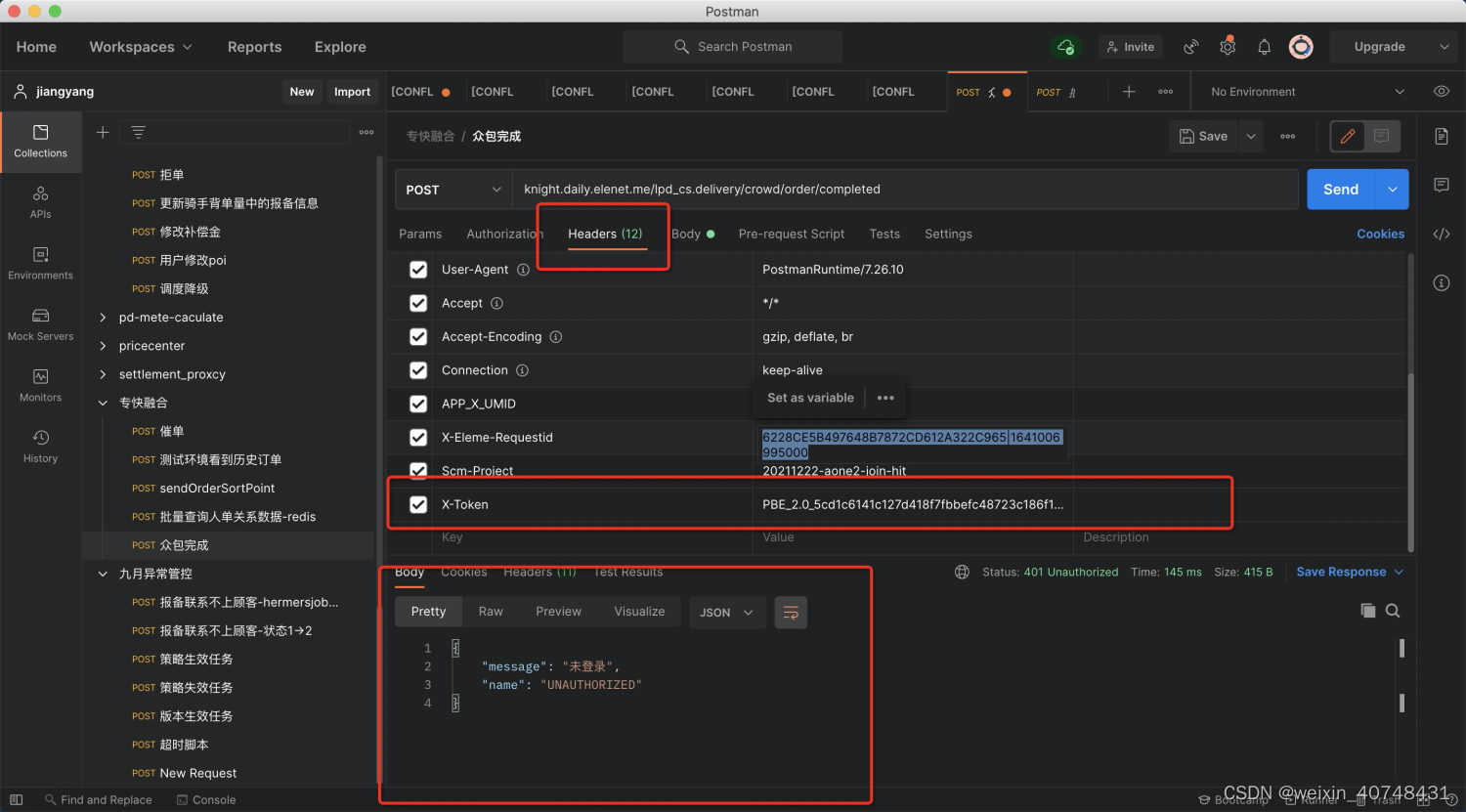Switch to the Pre-request Script tab

click(792, 234)
